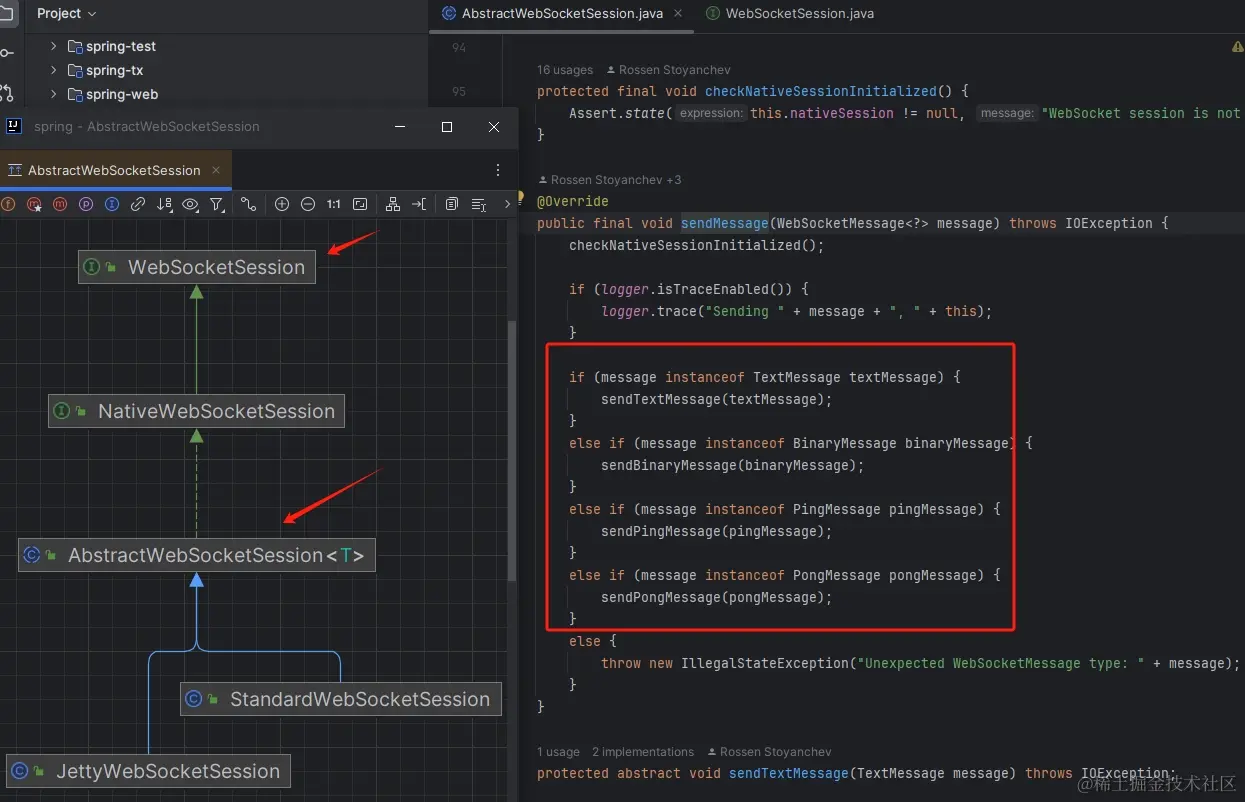The image size is (1245, 802).
Task: Click the "16 usages" inlay hint
Action: (x=565, y=70)
